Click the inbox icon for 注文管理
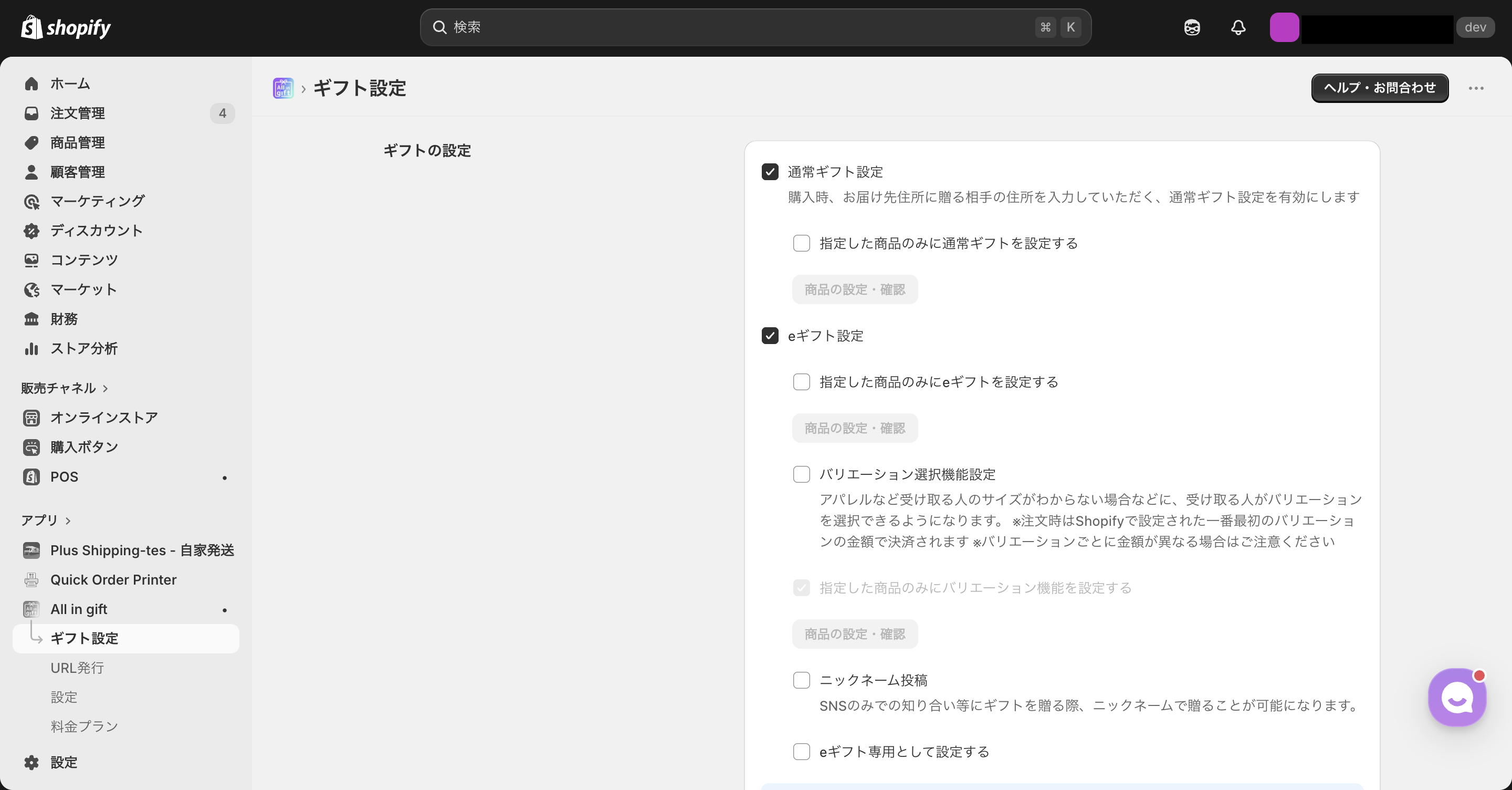This screenshot has width=1512, height=790. (x=31, y=113)
